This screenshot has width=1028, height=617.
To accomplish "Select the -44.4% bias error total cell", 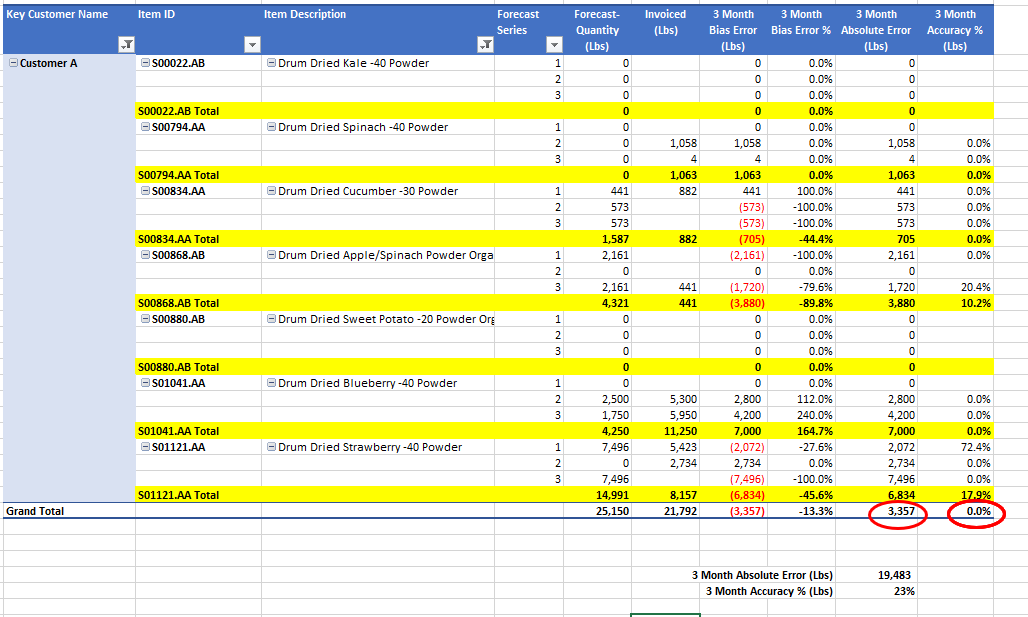I will tap(816, 239).
